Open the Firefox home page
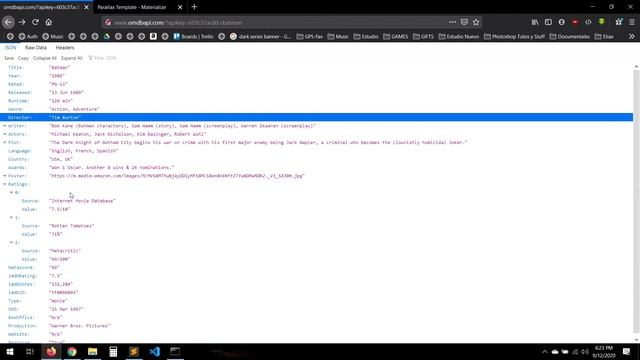Viewport: 640px width, 360px height. click(x=49, y=22)
